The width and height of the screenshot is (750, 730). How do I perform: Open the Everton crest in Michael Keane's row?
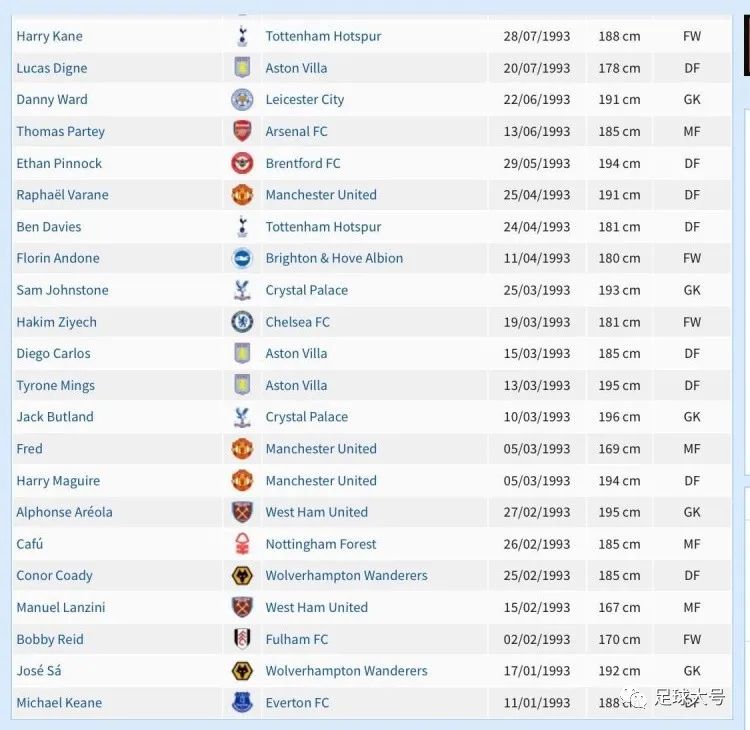tap(242, 703)
